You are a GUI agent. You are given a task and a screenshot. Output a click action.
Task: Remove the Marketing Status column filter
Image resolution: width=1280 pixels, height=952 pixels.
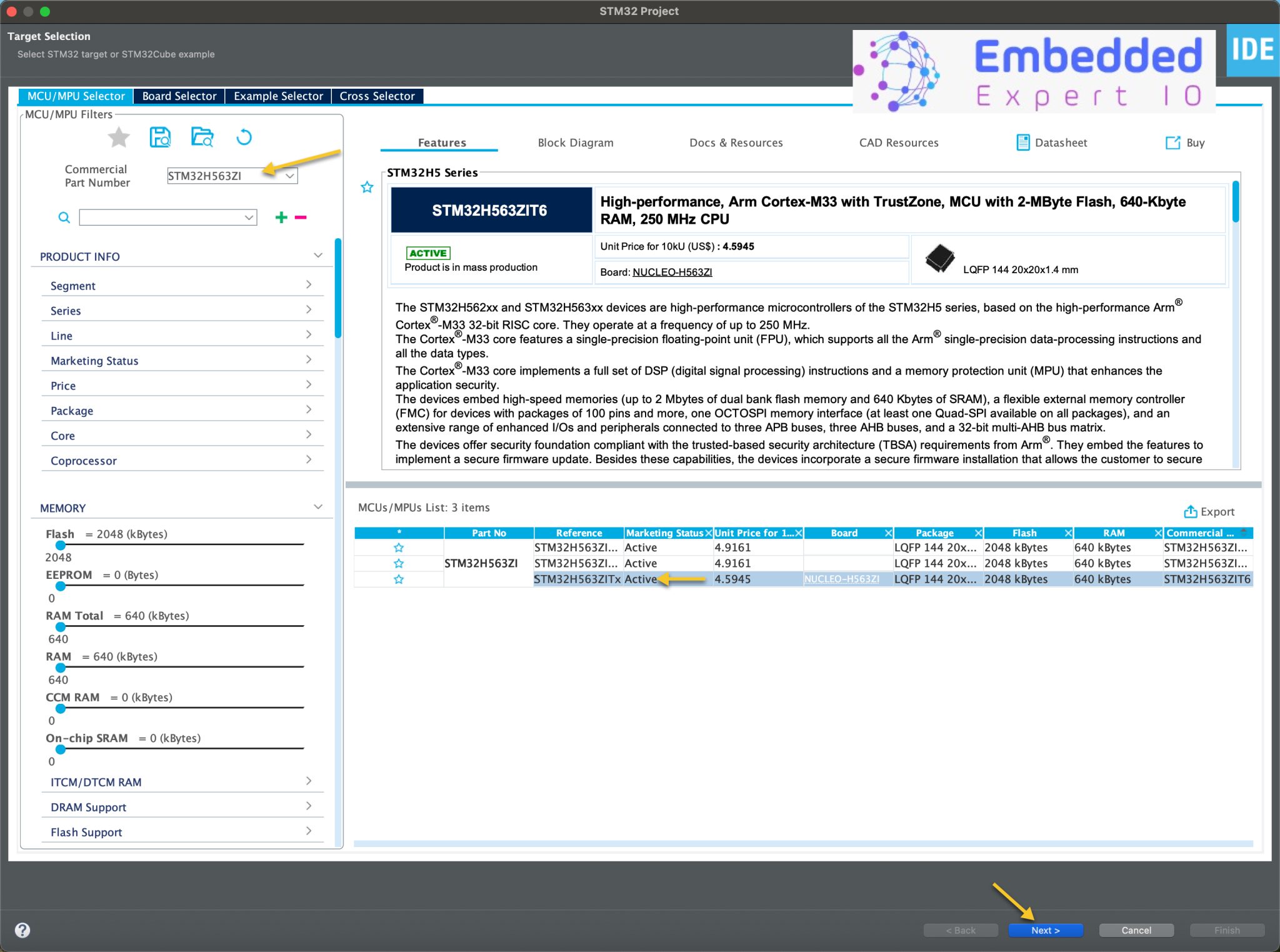point(709,533)
